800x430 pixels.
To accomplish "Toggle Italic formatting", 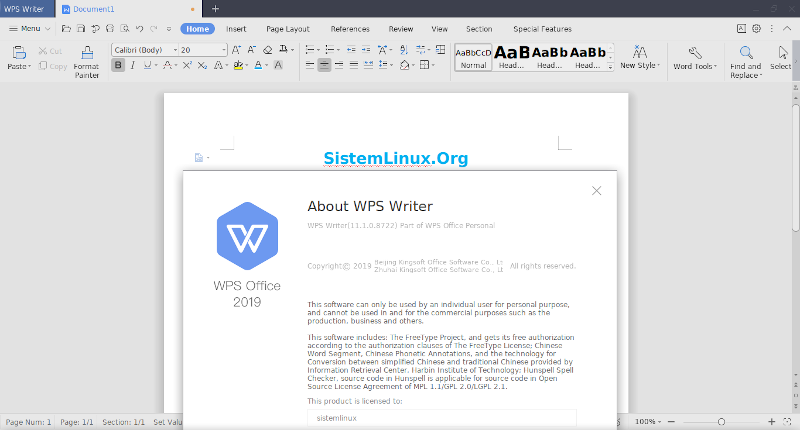I will 133,65.
